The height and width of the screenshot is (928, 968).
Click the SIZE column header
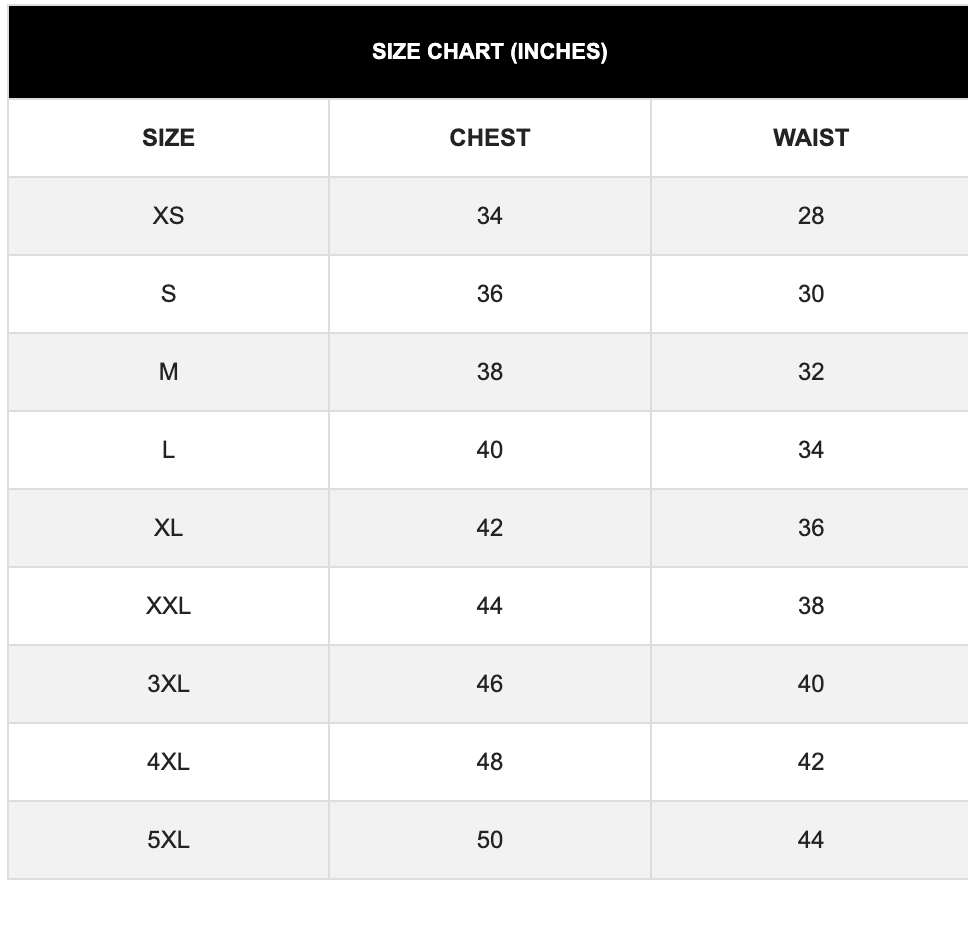click(x=168, y=138)
